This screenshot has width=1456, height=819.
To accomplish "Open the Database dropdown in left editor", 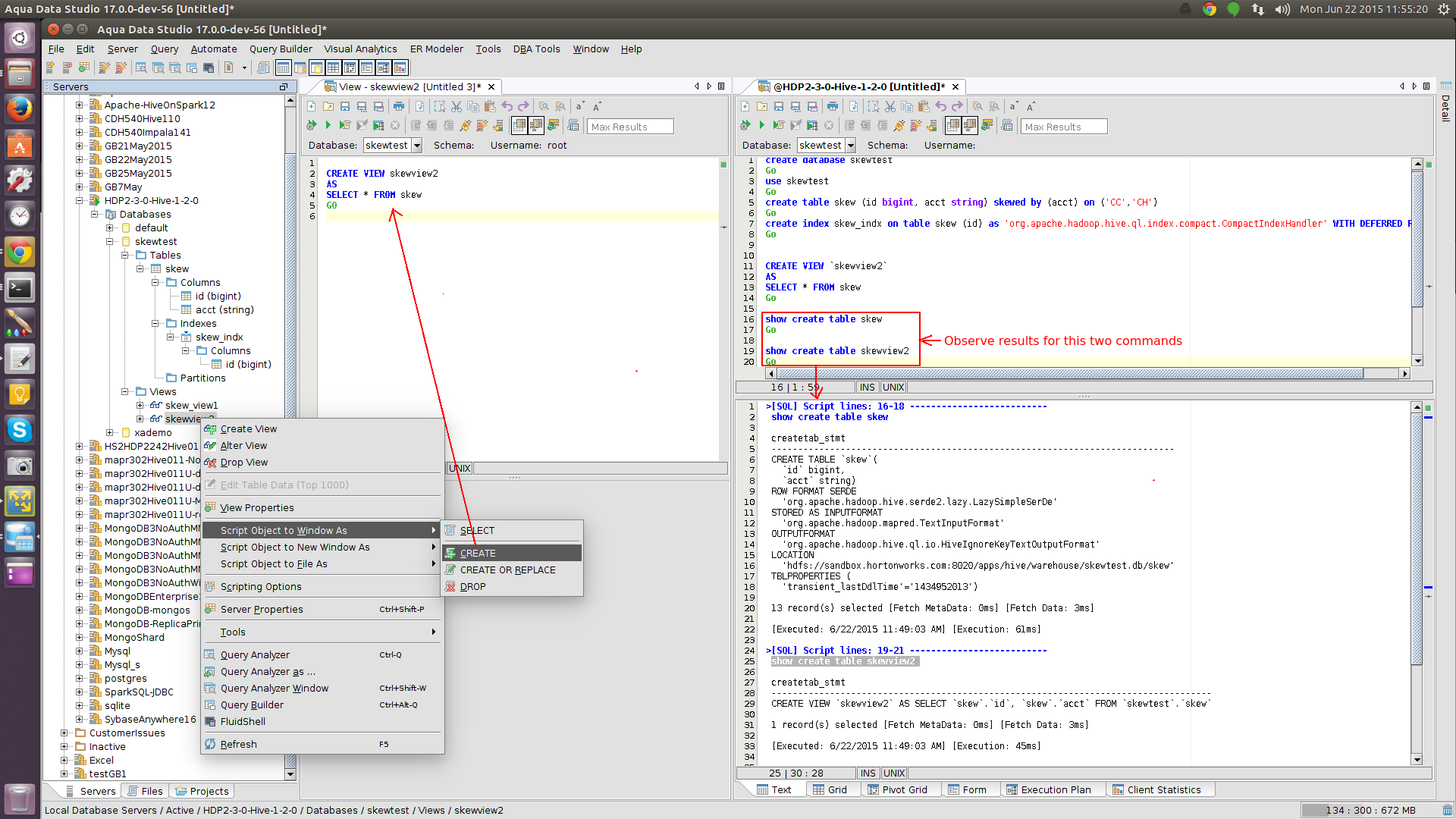I will pyautogui.click(x=416, y=146).
